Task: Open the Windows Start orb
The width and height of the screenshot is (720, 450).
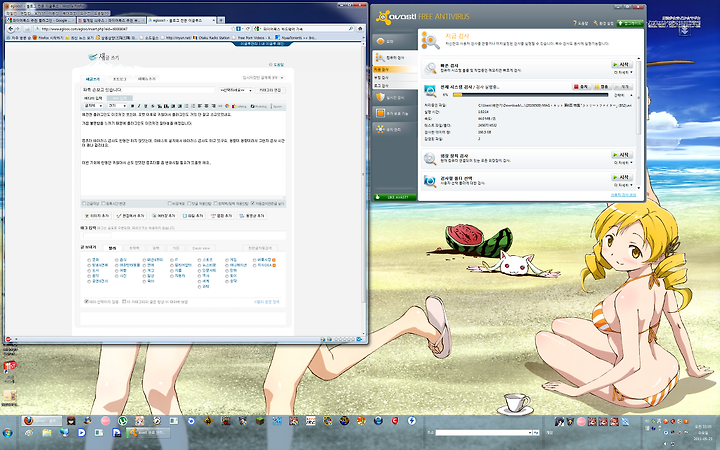Action: click(x=7, y=433)
